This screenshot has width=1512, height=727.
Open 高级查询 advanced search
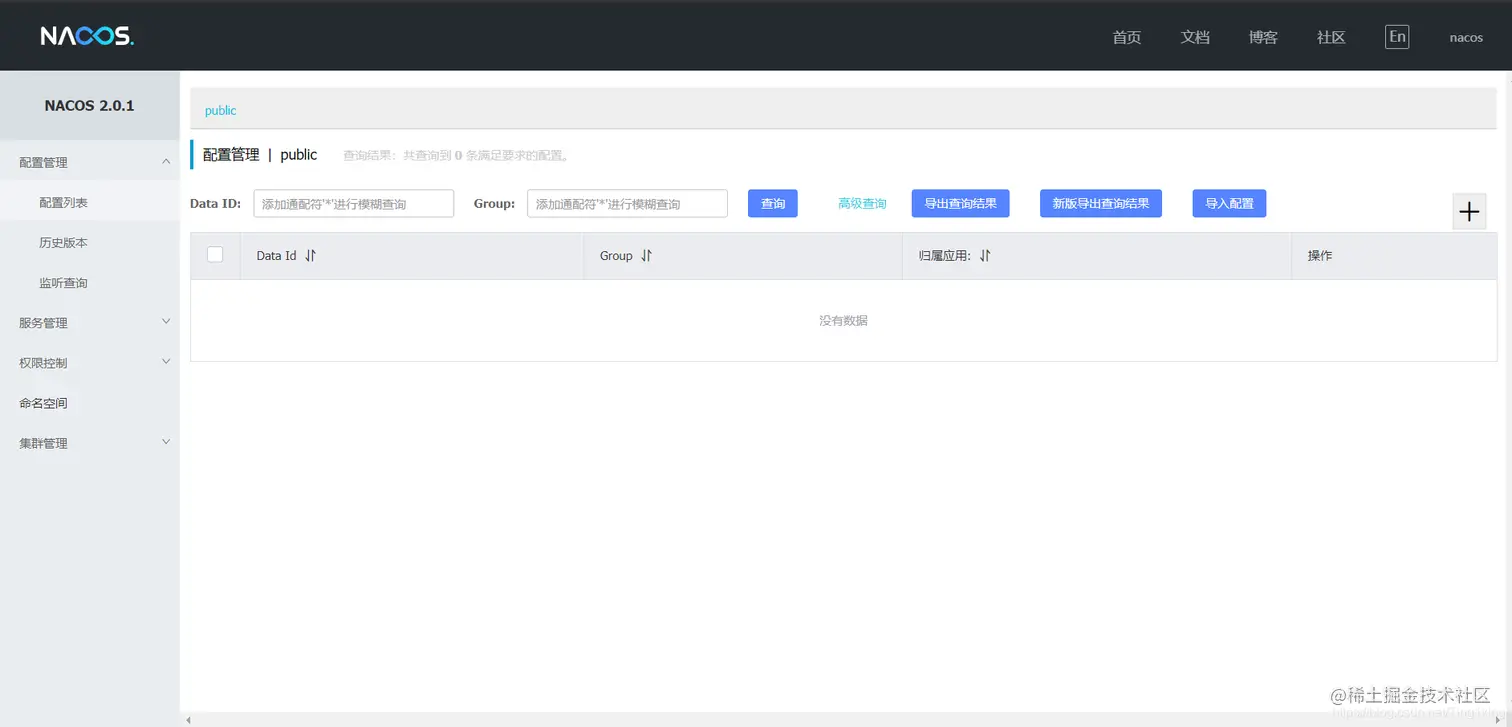(x=861, y=203)
